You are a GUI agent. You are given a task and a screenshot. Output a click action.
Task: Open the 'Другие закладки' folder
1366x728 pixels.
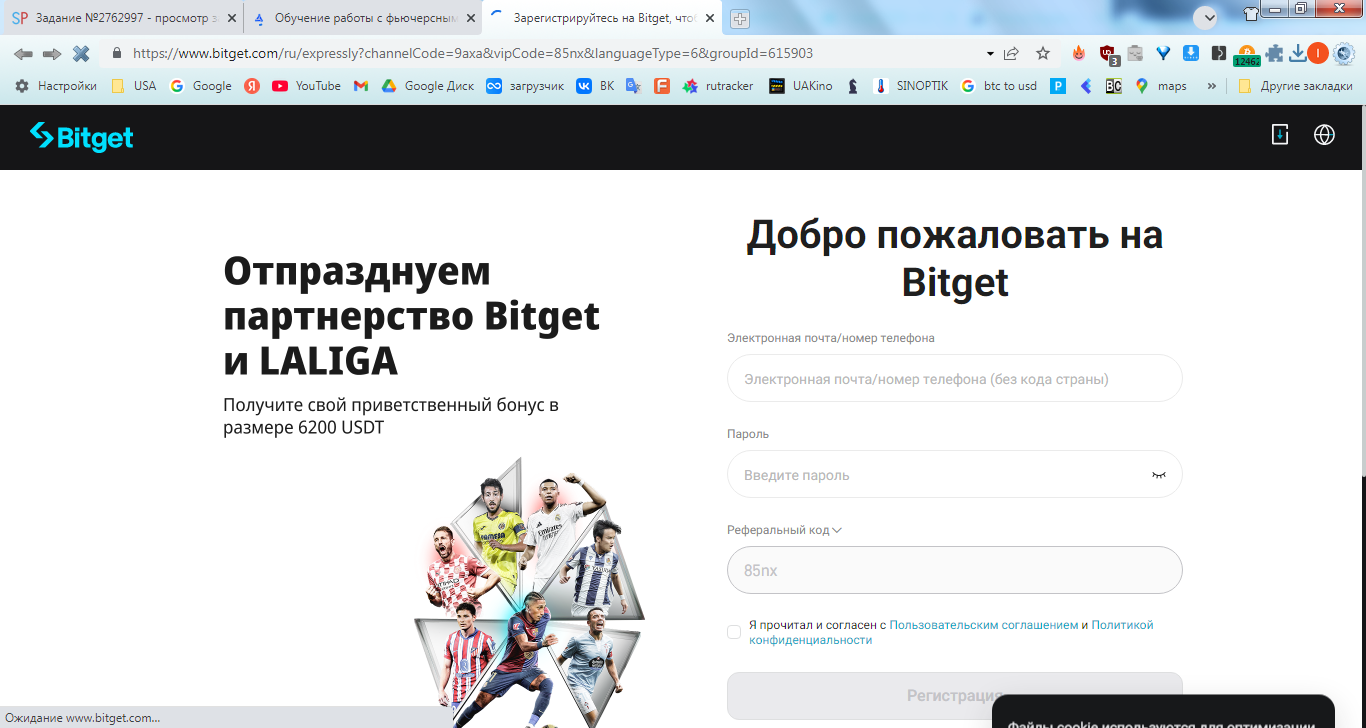coord(1295,86)
